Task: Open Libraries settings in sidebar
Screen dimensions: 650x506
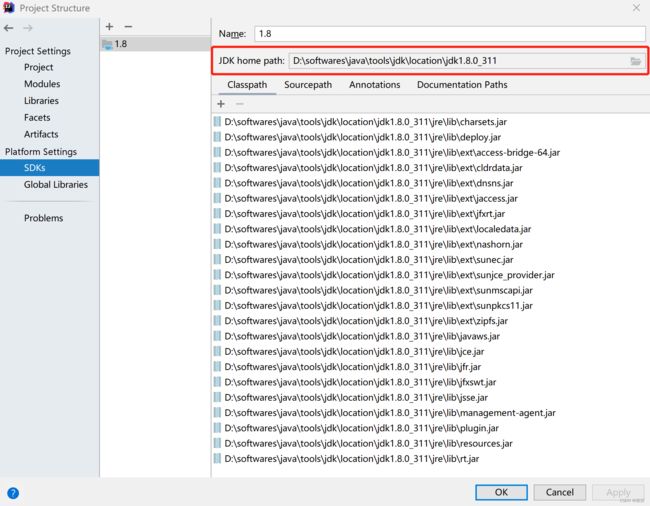Action: tap(41, 101)
